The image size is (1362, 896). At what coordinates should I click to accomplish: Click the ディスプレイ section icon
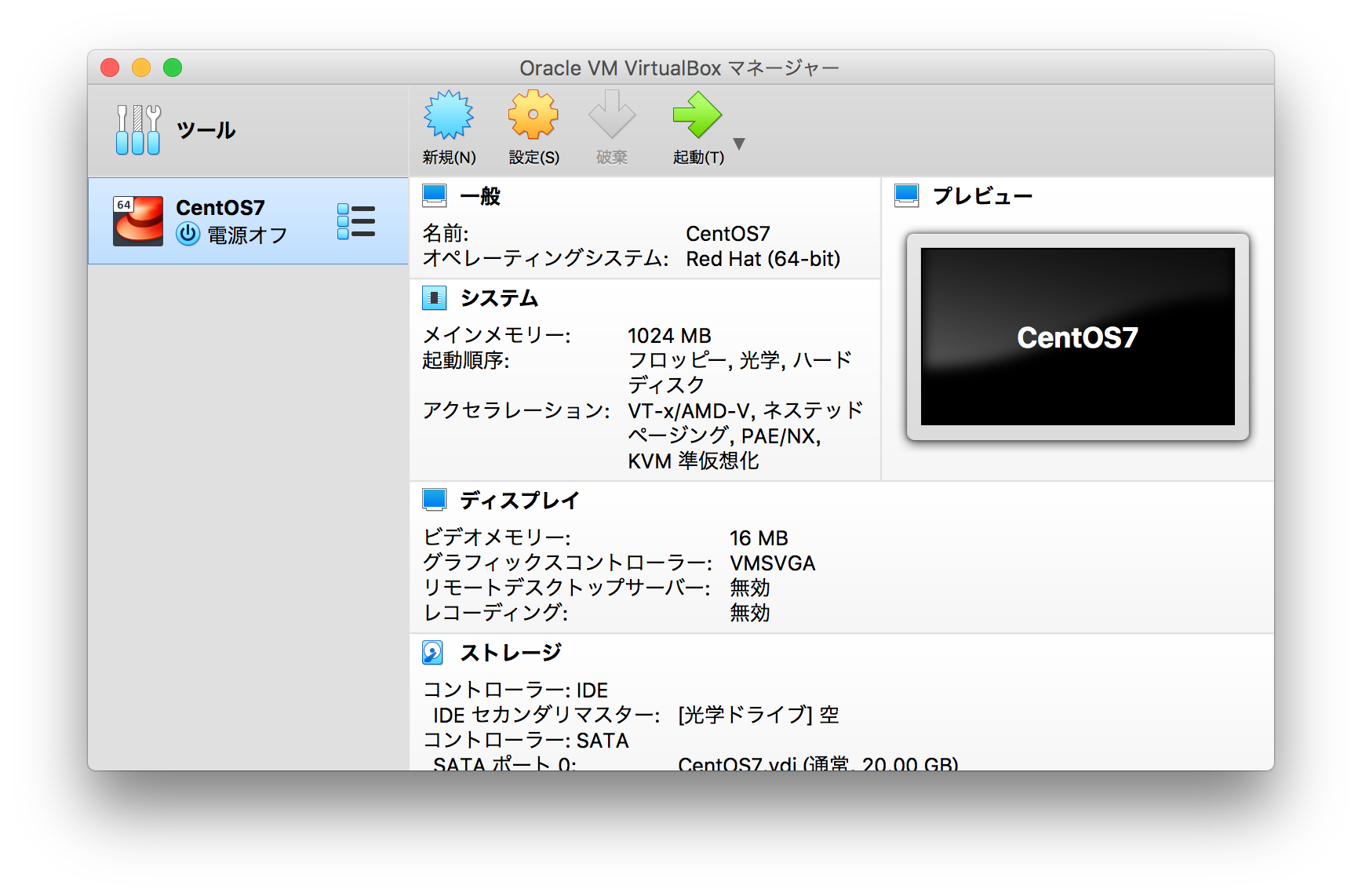[x=434, y=498]
